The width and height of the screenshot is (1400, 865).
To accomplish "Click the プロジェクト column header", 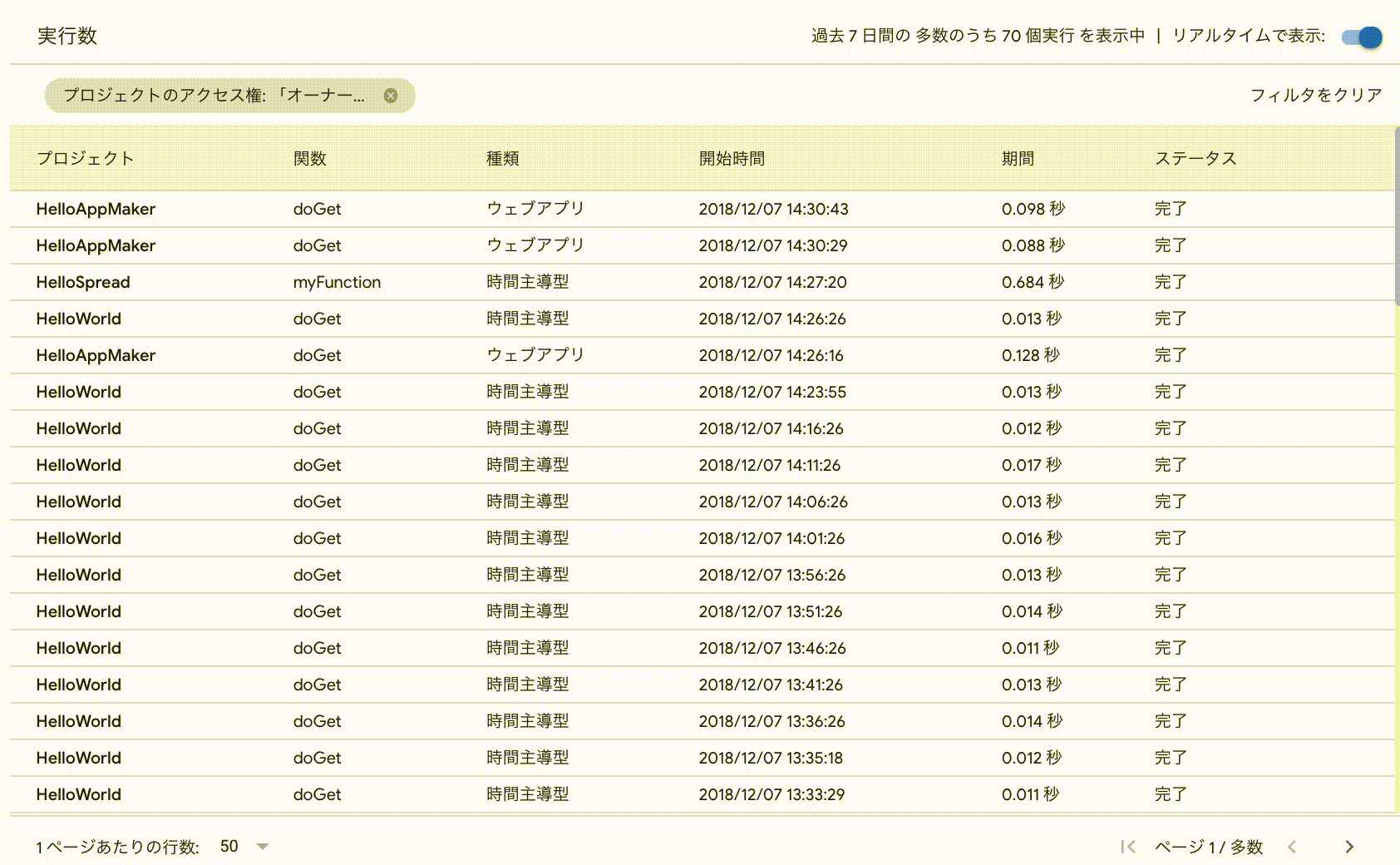I will tap(85, 159).
